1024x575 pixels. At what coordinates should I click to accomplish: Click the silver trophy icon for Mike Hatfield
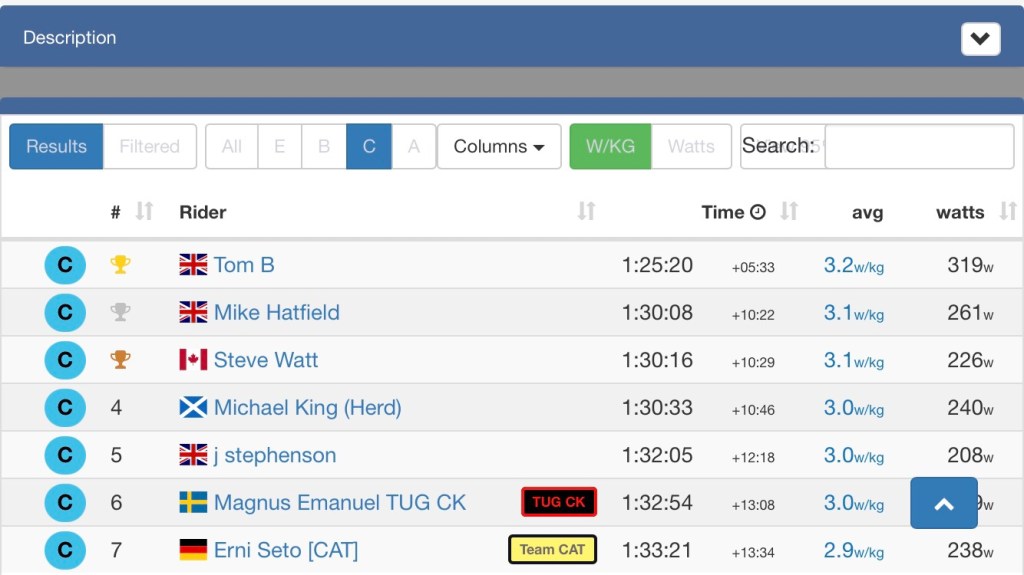pos(120,312)
